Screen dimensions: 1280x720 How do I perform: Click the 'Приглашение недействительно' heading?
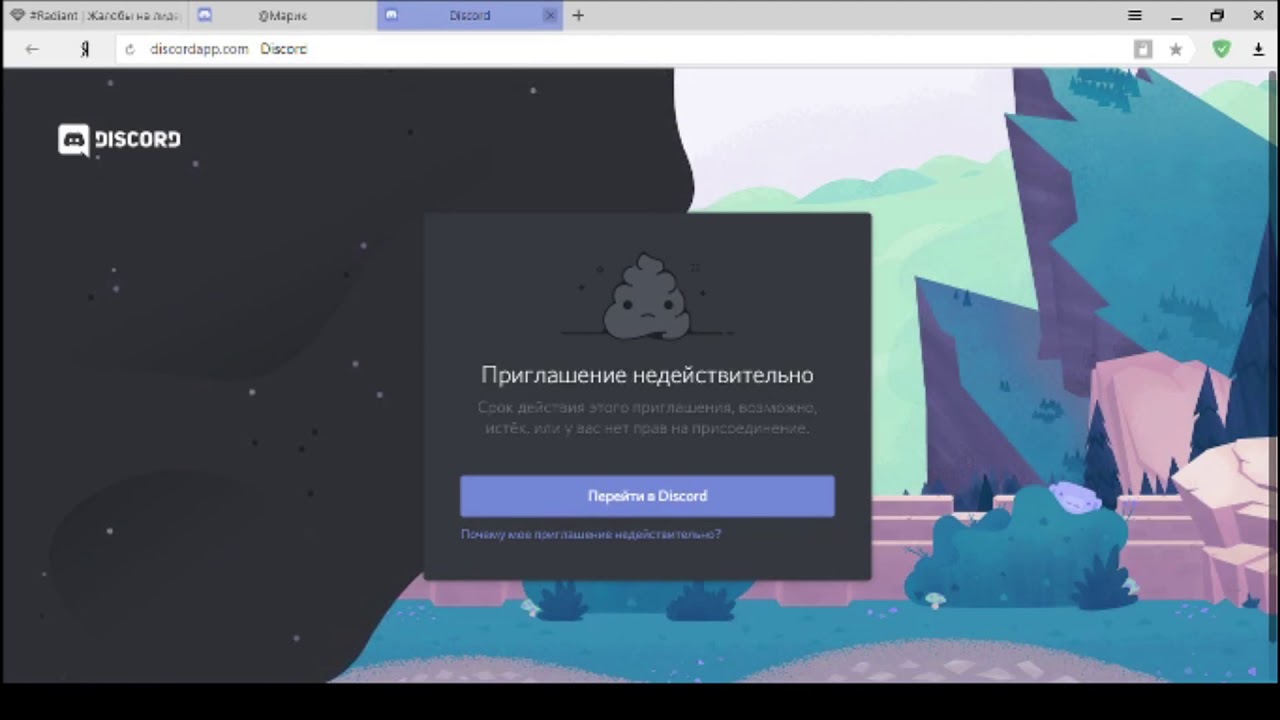click(x=647, y=375)
